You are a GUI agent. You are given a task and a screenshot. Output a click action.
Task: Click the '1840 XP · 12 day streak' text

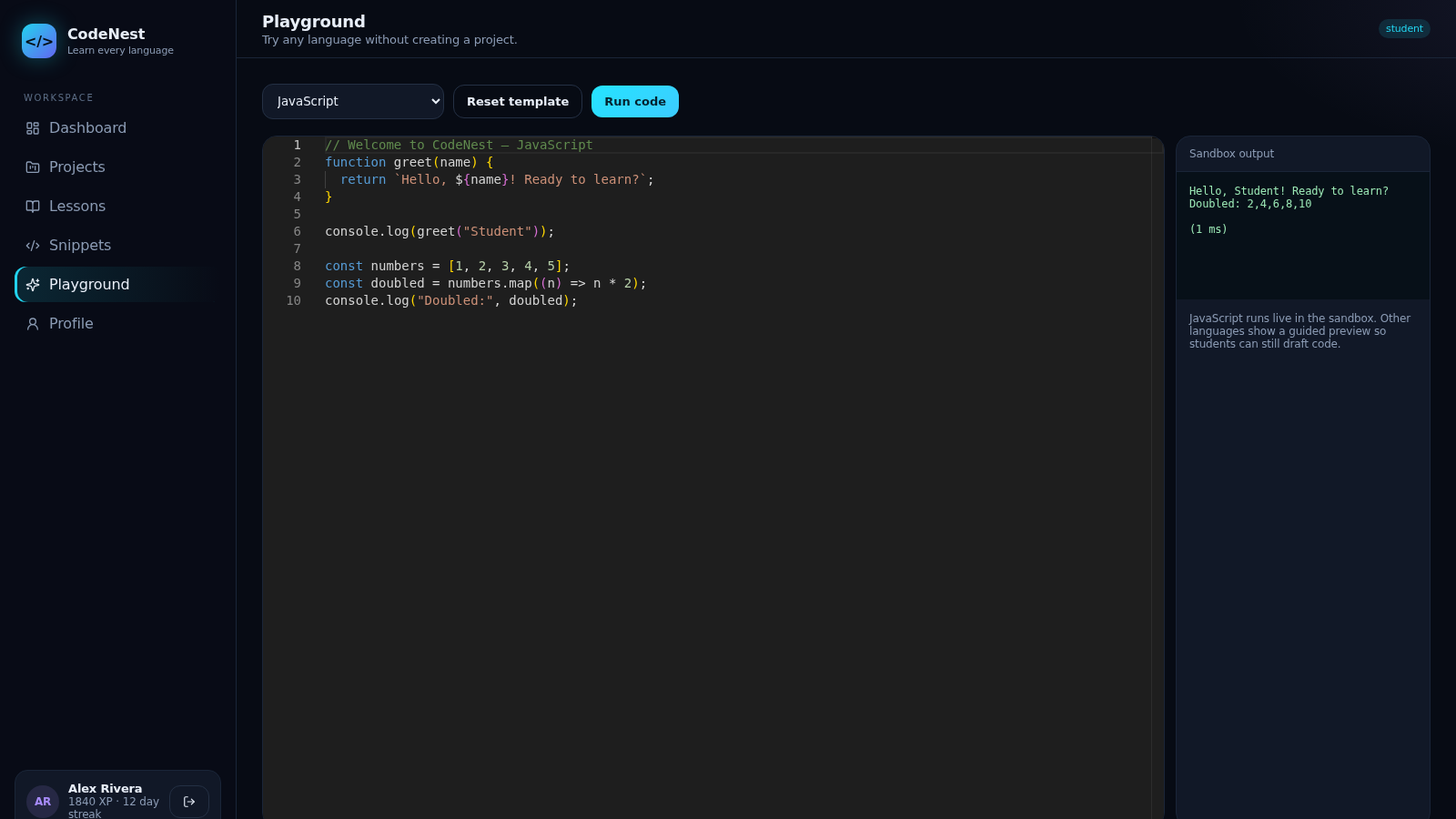114,808
